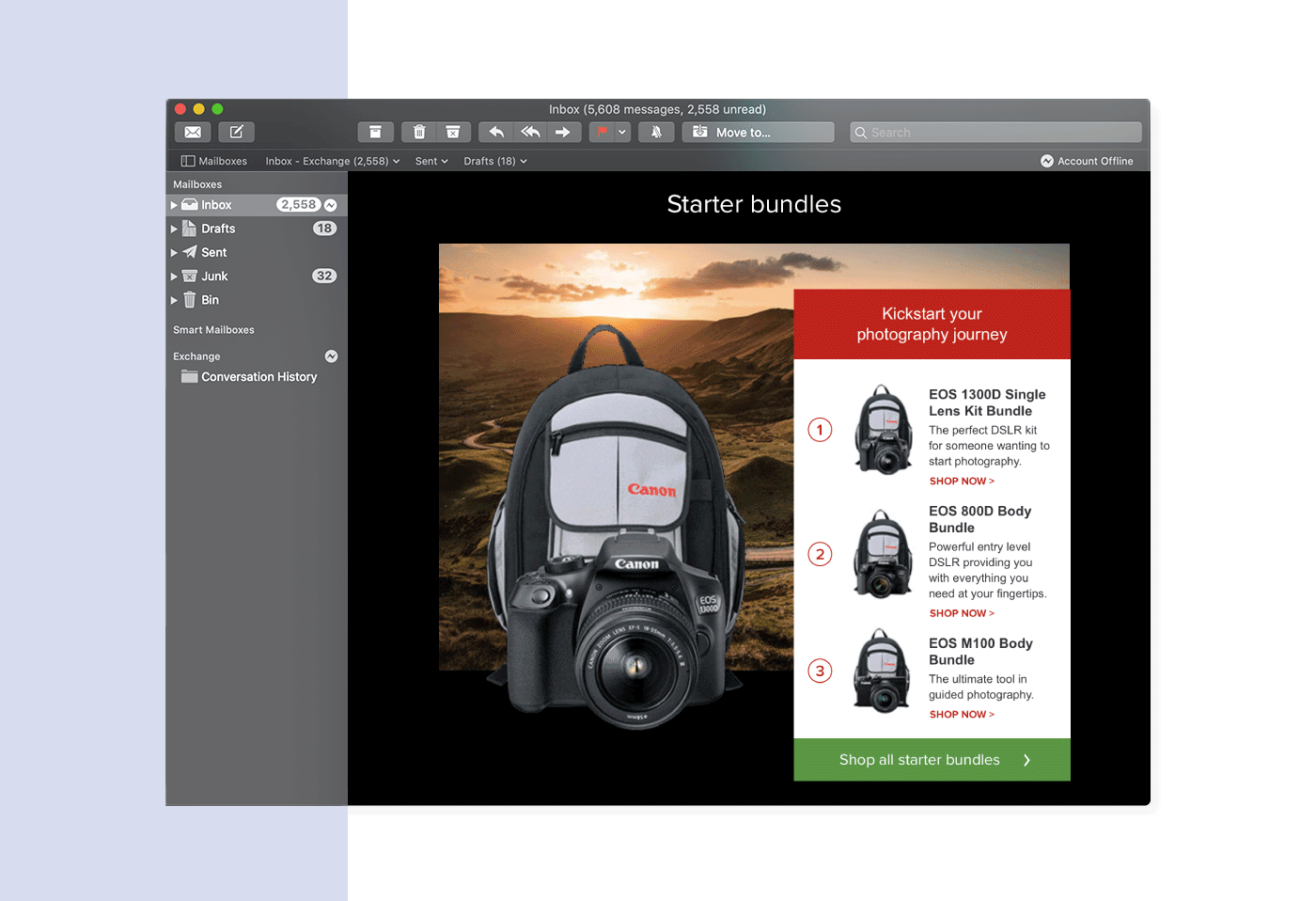Open the Sent favorites dropdown
1316x901 pixels.
[x=431, y=161]
